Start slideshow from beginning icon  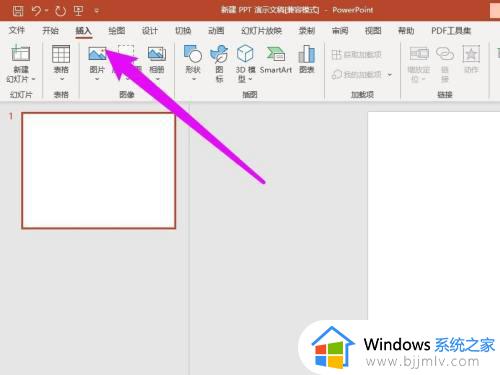click(x=79, y=11)
